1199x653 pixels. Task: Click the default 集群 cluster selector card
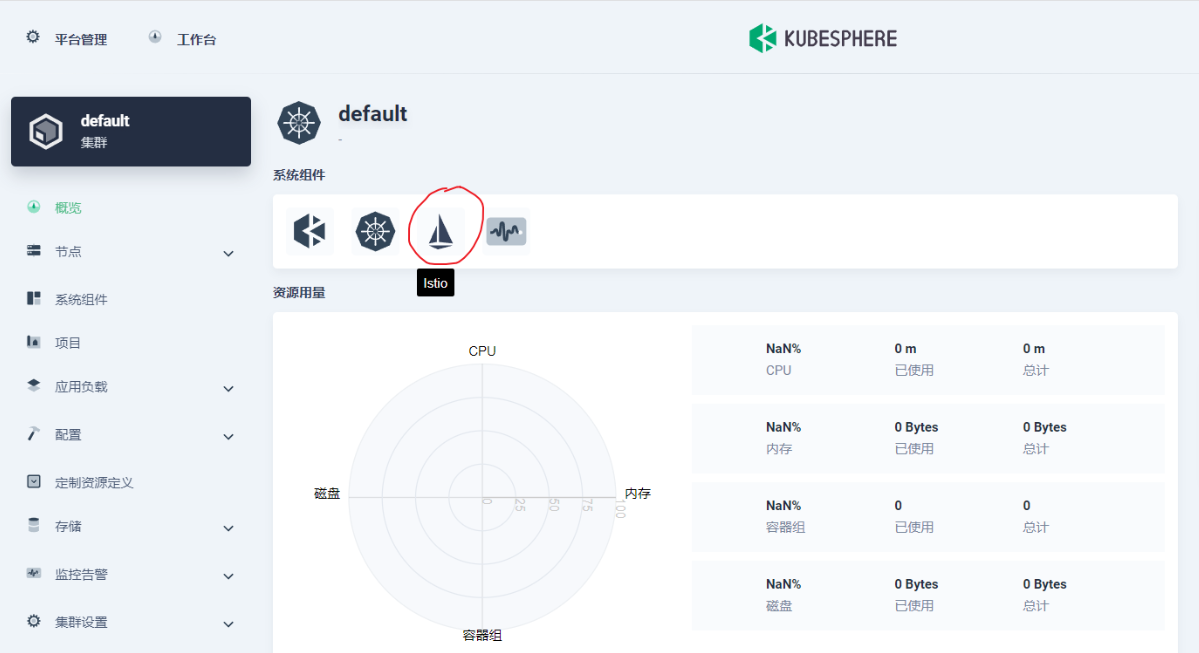click(131, 131)
